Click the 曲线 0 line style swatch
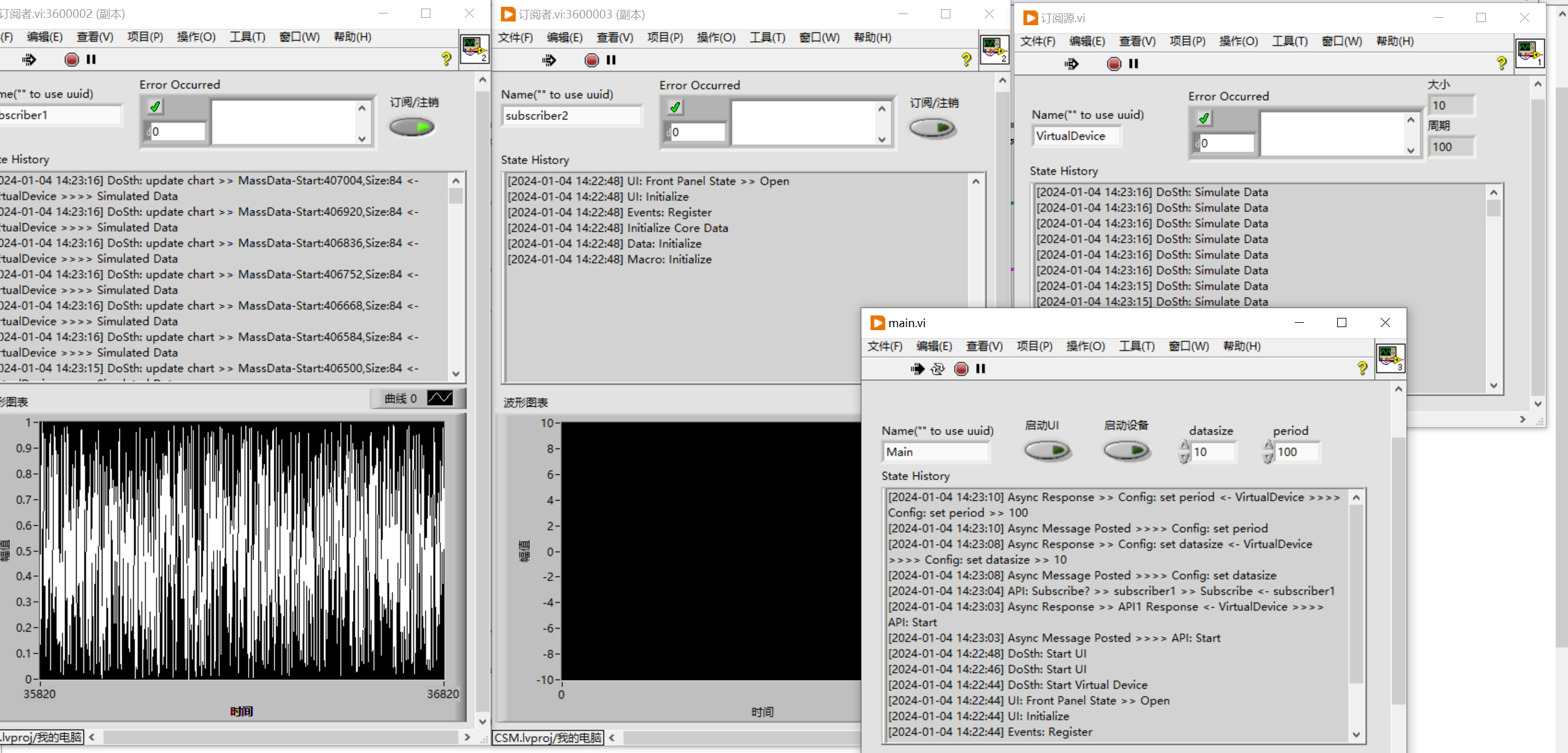 440,398
